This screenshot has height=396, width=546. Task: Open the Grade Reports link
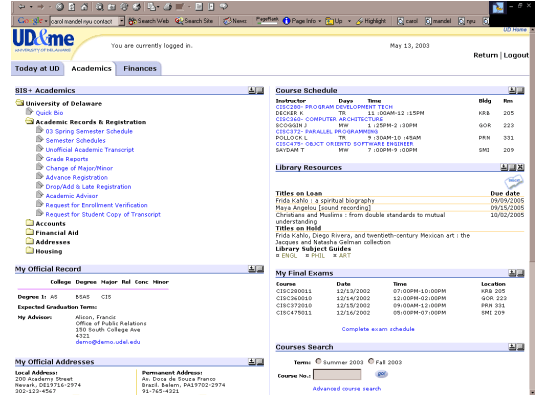point(67,159)
